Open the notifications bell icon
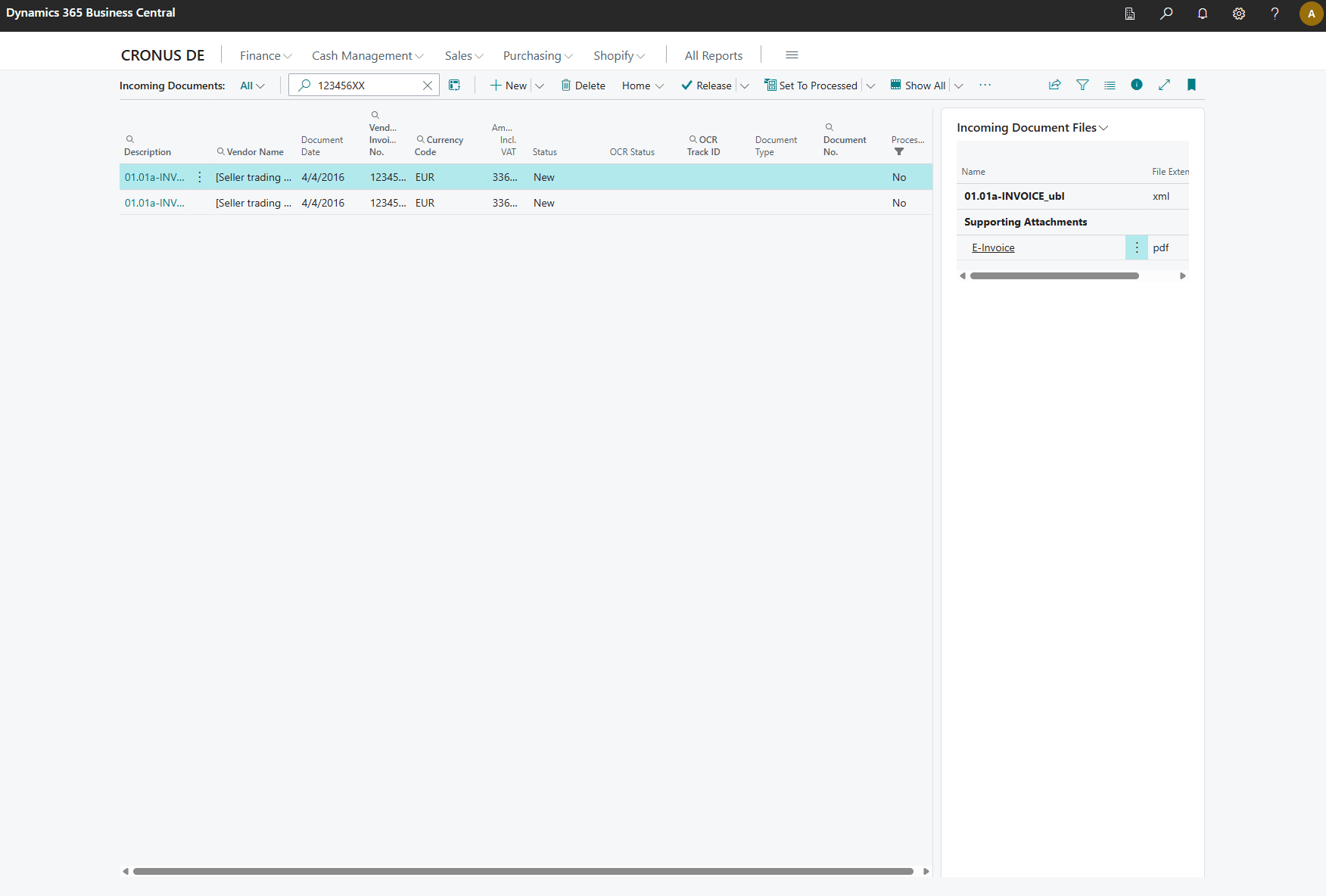Image resolution: width=1326 pixels, height=896 pixels. [1202, 14]
